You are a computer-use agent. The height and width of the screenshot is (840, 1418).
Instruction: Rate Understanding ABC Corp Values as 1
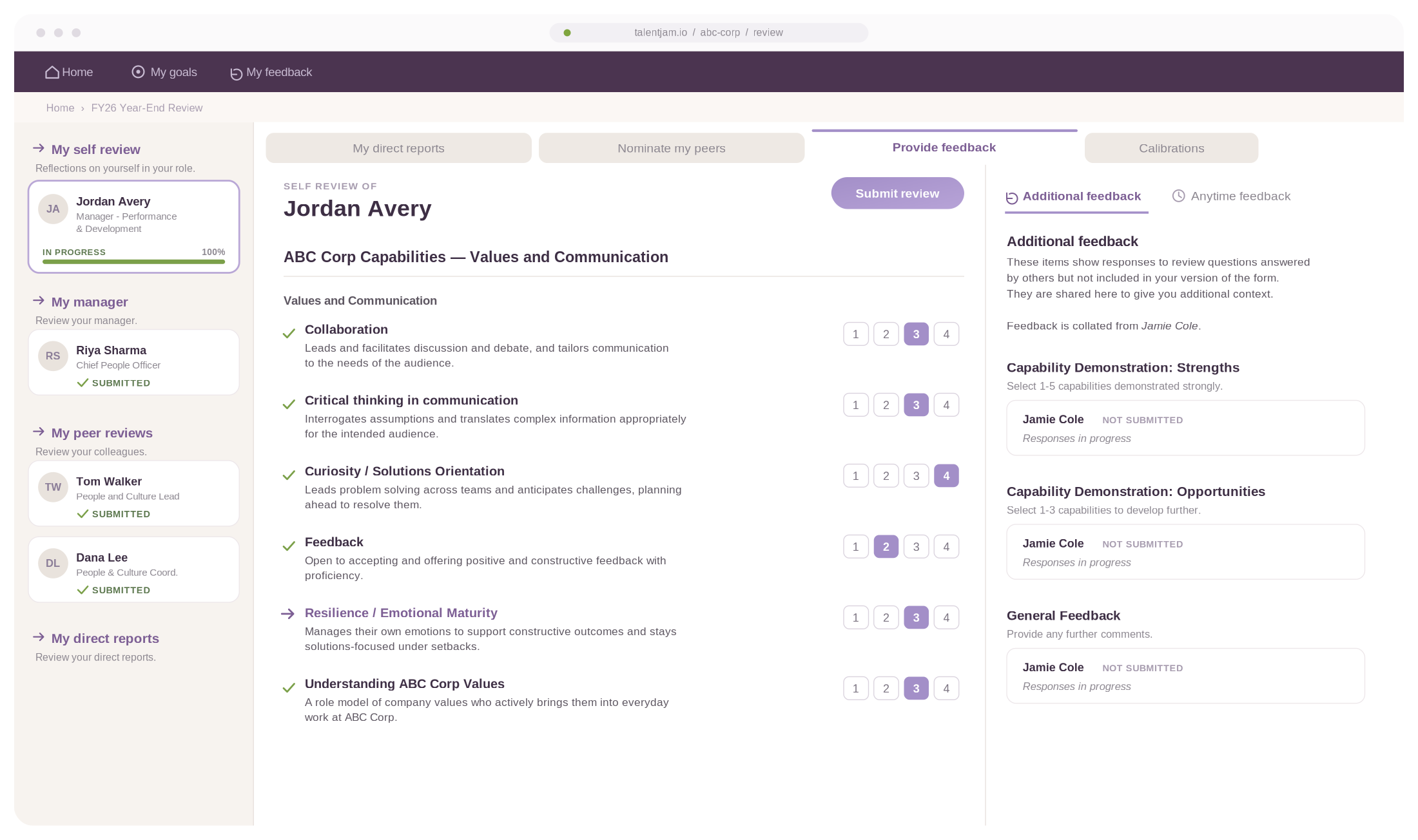coord(856,689)
